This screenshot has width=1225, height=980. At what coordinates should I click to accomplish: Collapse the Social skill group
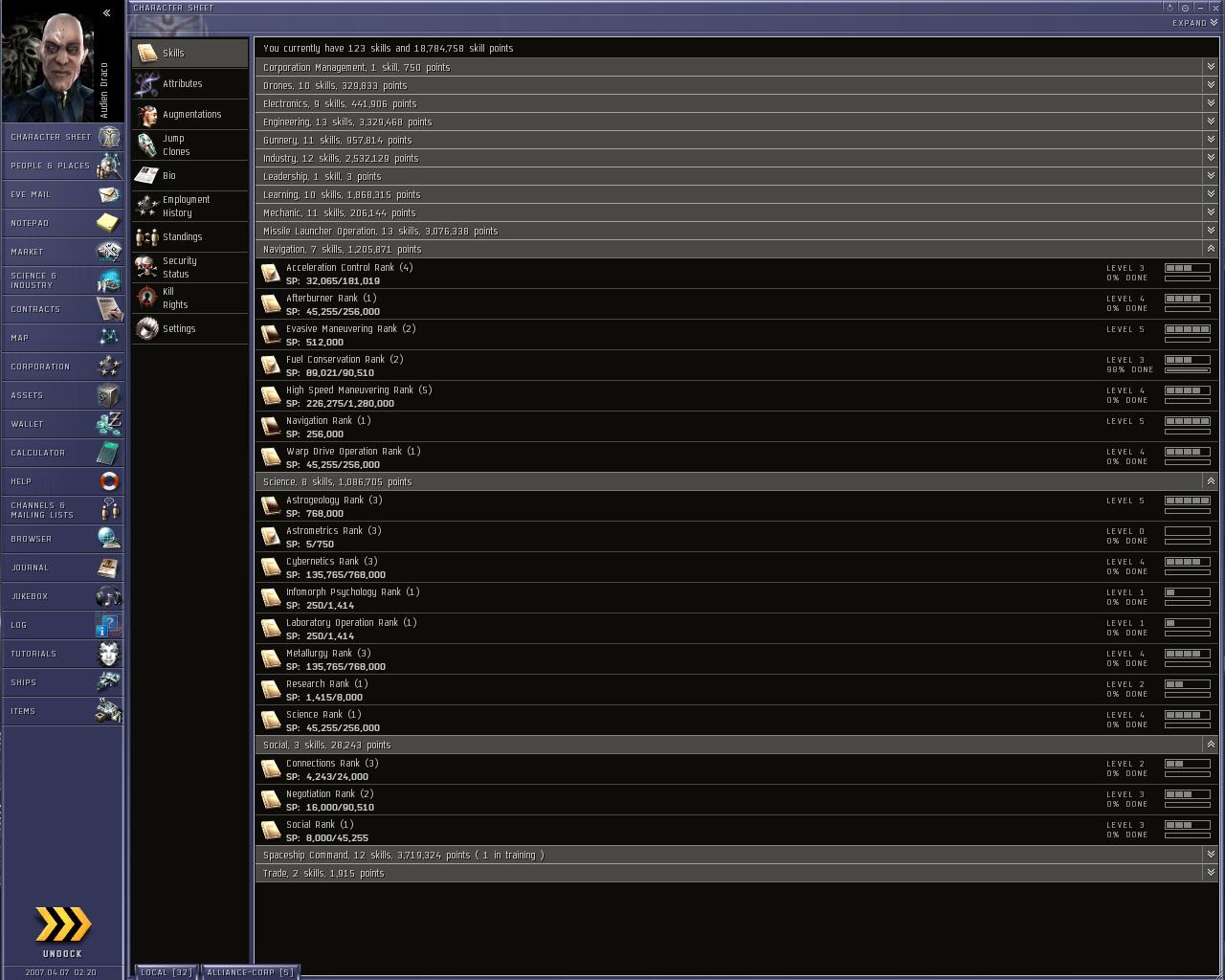point(1211,745)
